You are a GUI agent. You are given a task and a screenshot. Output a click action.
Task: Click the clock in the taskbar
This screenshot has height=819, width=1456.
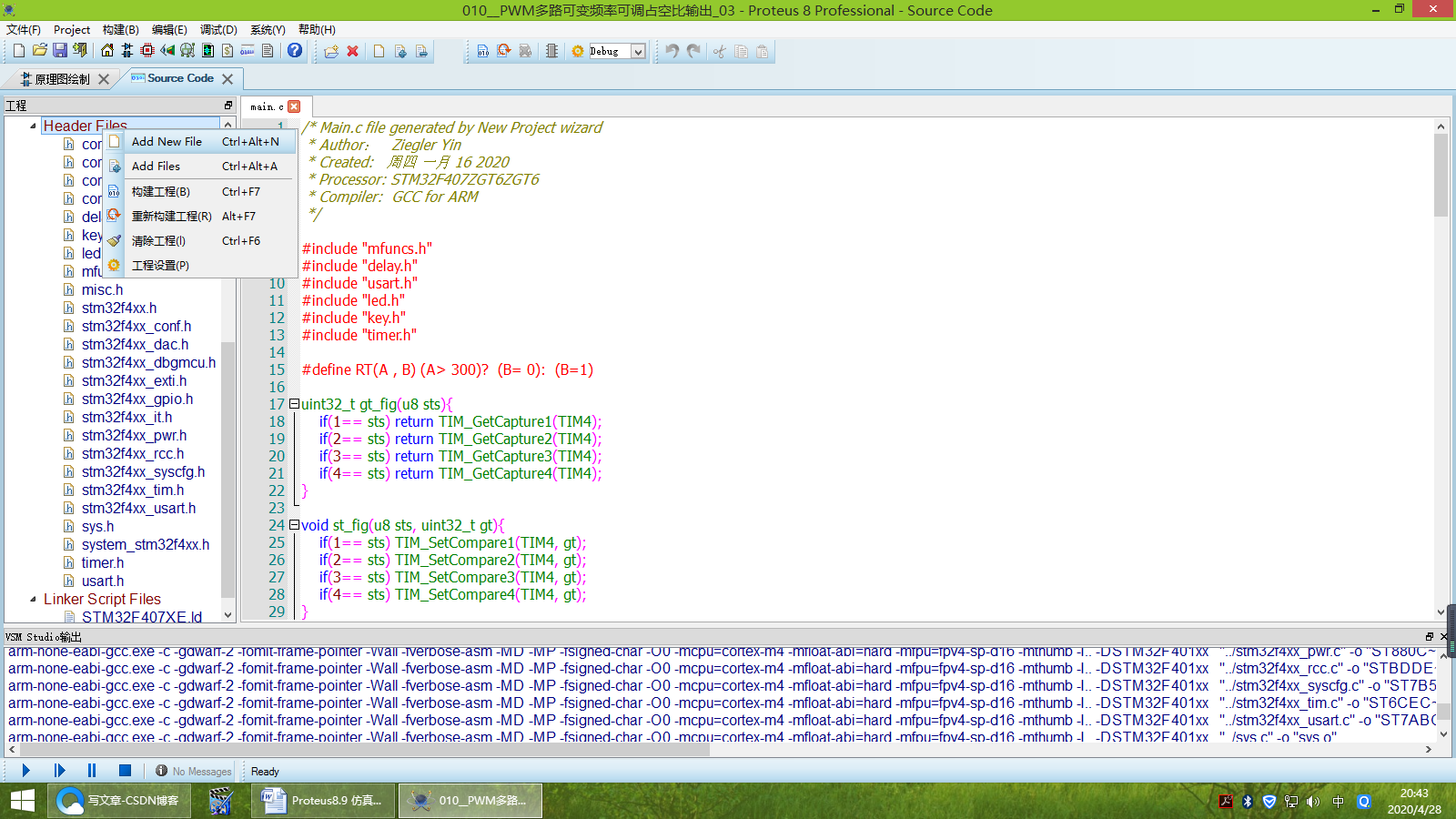[1414, 801]
